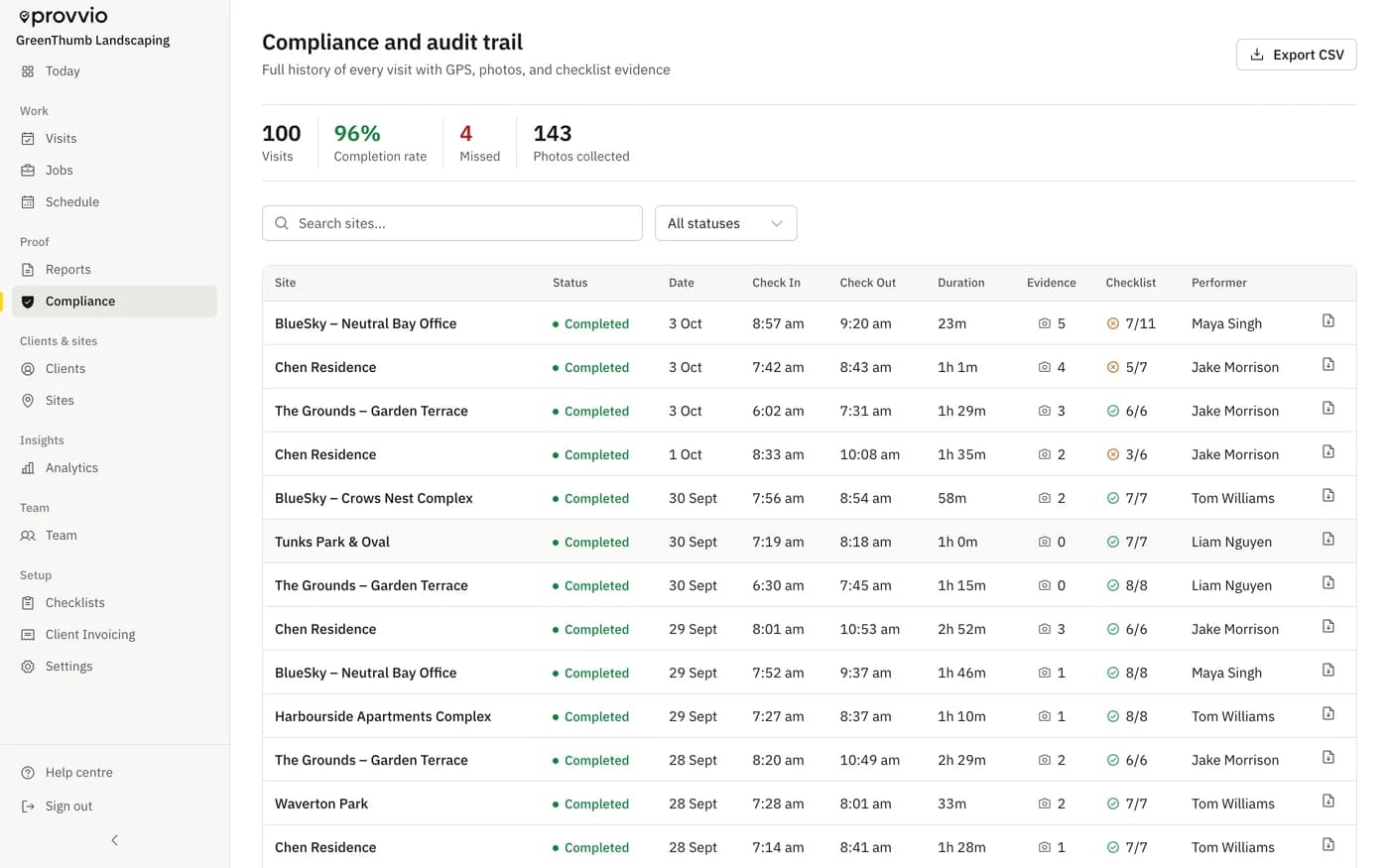
Task: Collapse the sidebar with chevron arrow
Action: 114,840
